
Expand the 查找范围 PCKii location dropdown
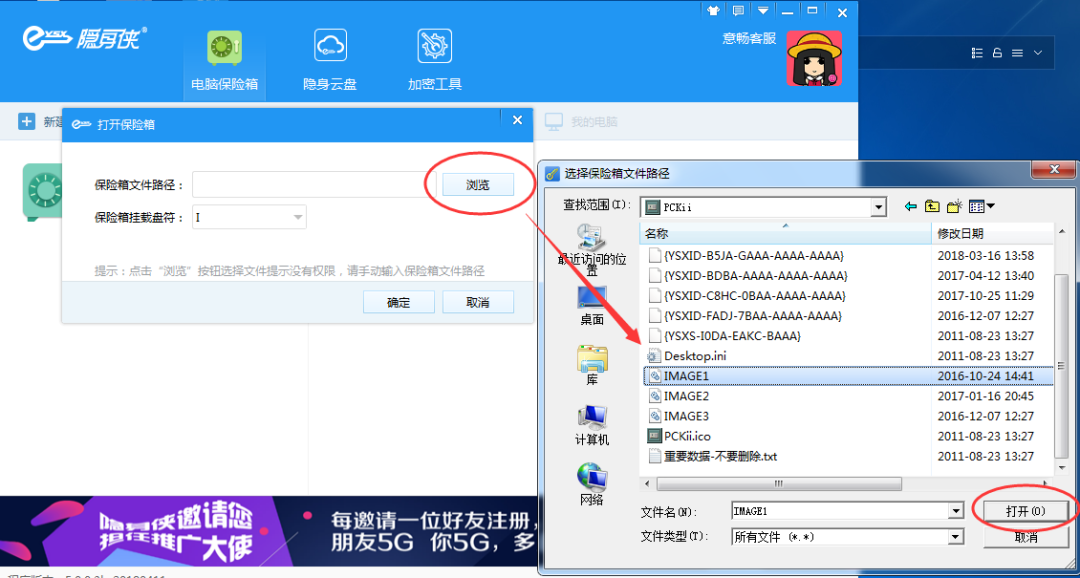(878, 207)
